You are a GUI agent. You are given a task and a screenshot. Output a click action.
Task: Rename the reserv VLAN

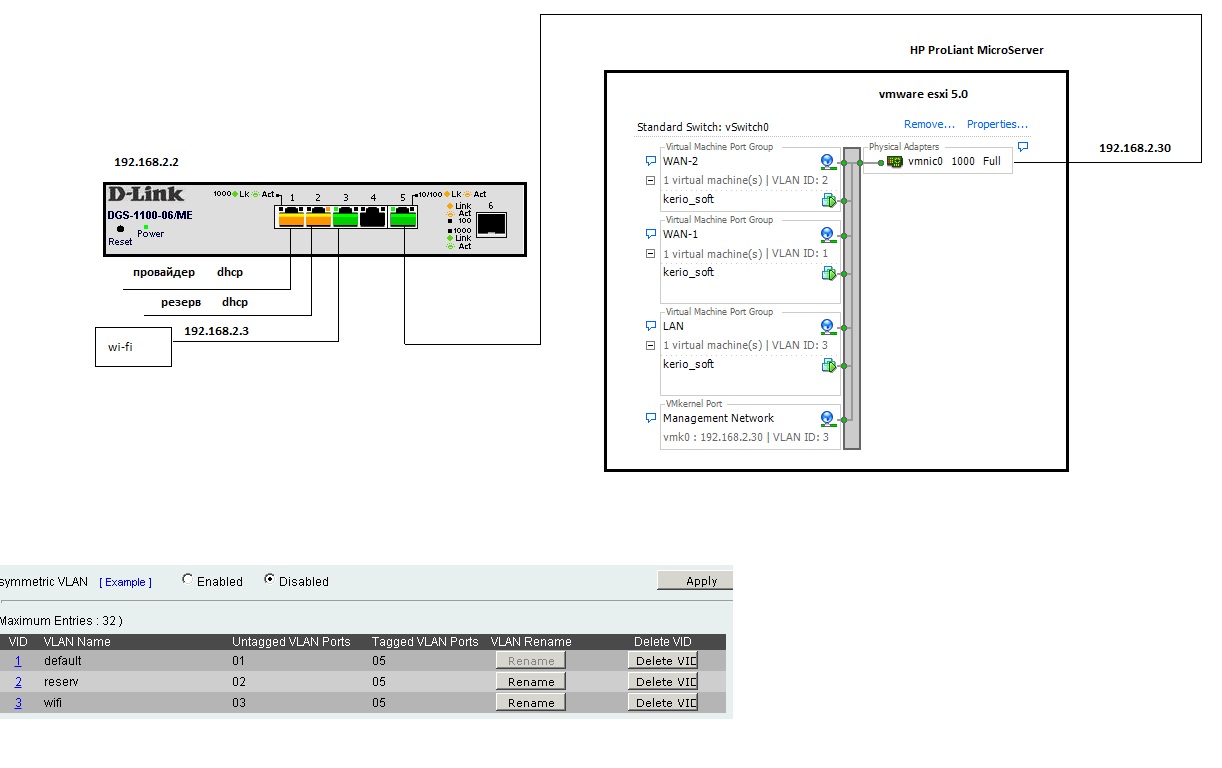[531, 682]
